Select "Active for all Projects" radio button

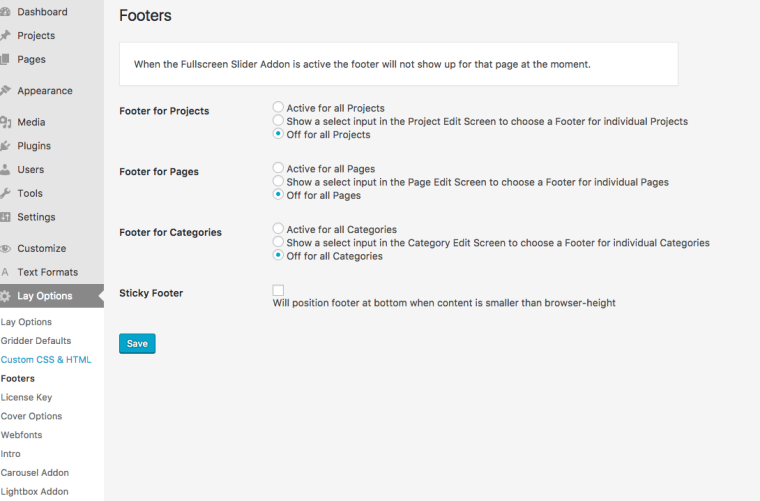[x=278, y=108]
